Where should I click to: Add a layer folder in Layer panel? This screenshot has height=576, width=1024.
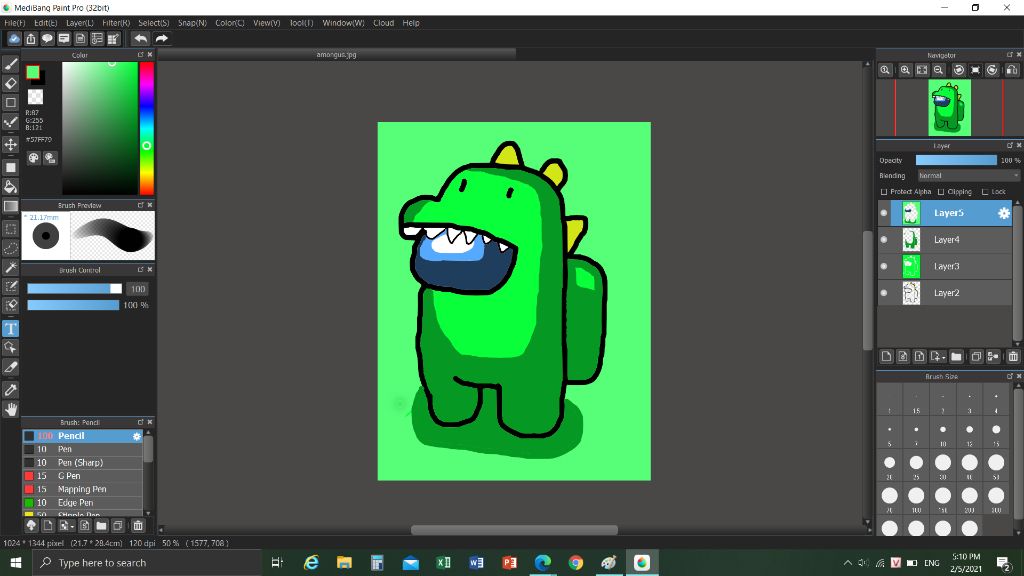coord(956,357)
